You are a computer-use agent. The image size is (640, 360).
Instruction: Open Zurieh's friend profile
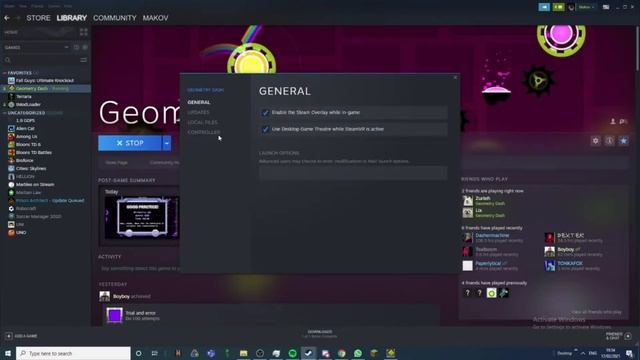483,198
